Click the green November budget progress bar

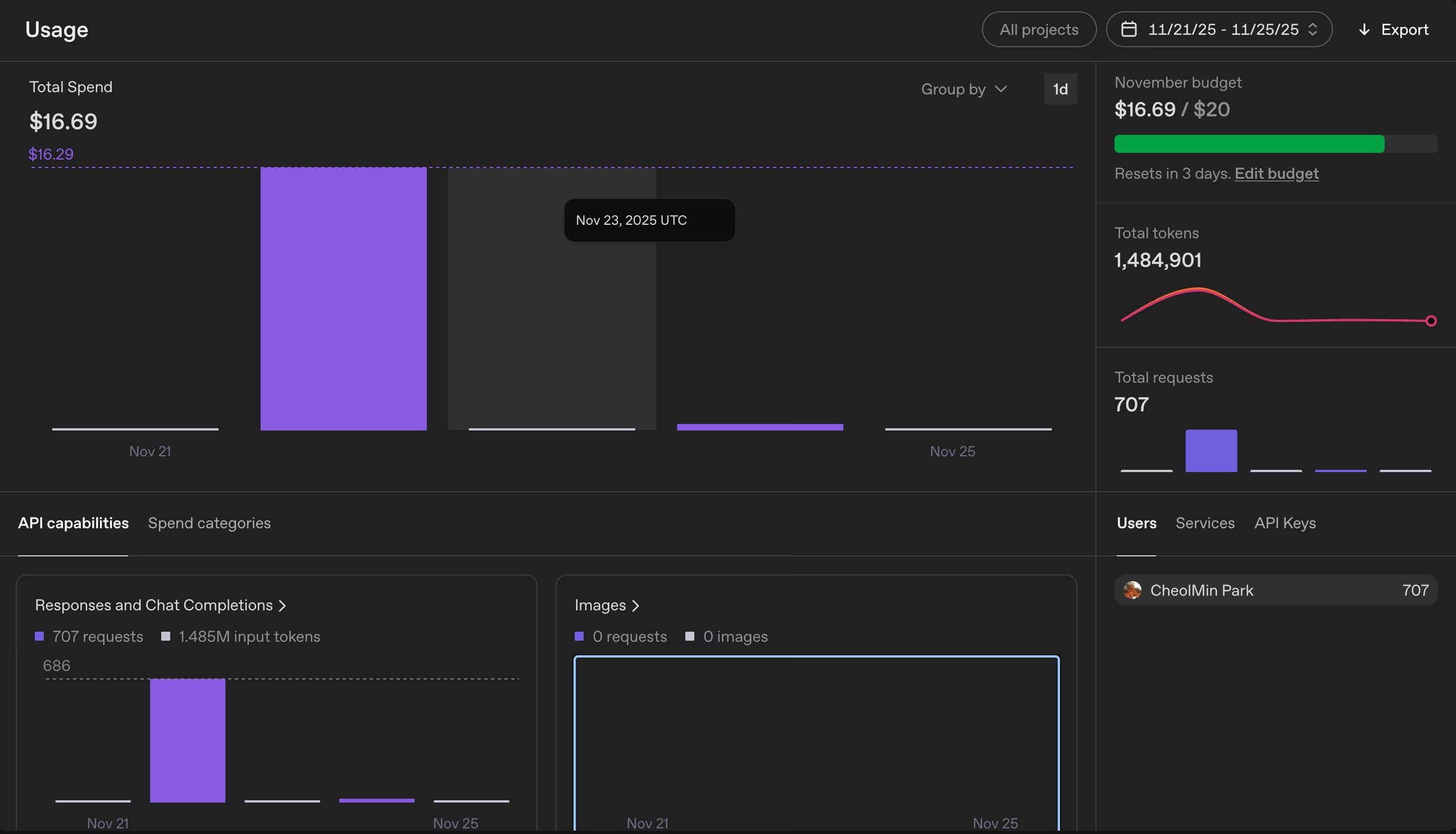point(1249,144)
